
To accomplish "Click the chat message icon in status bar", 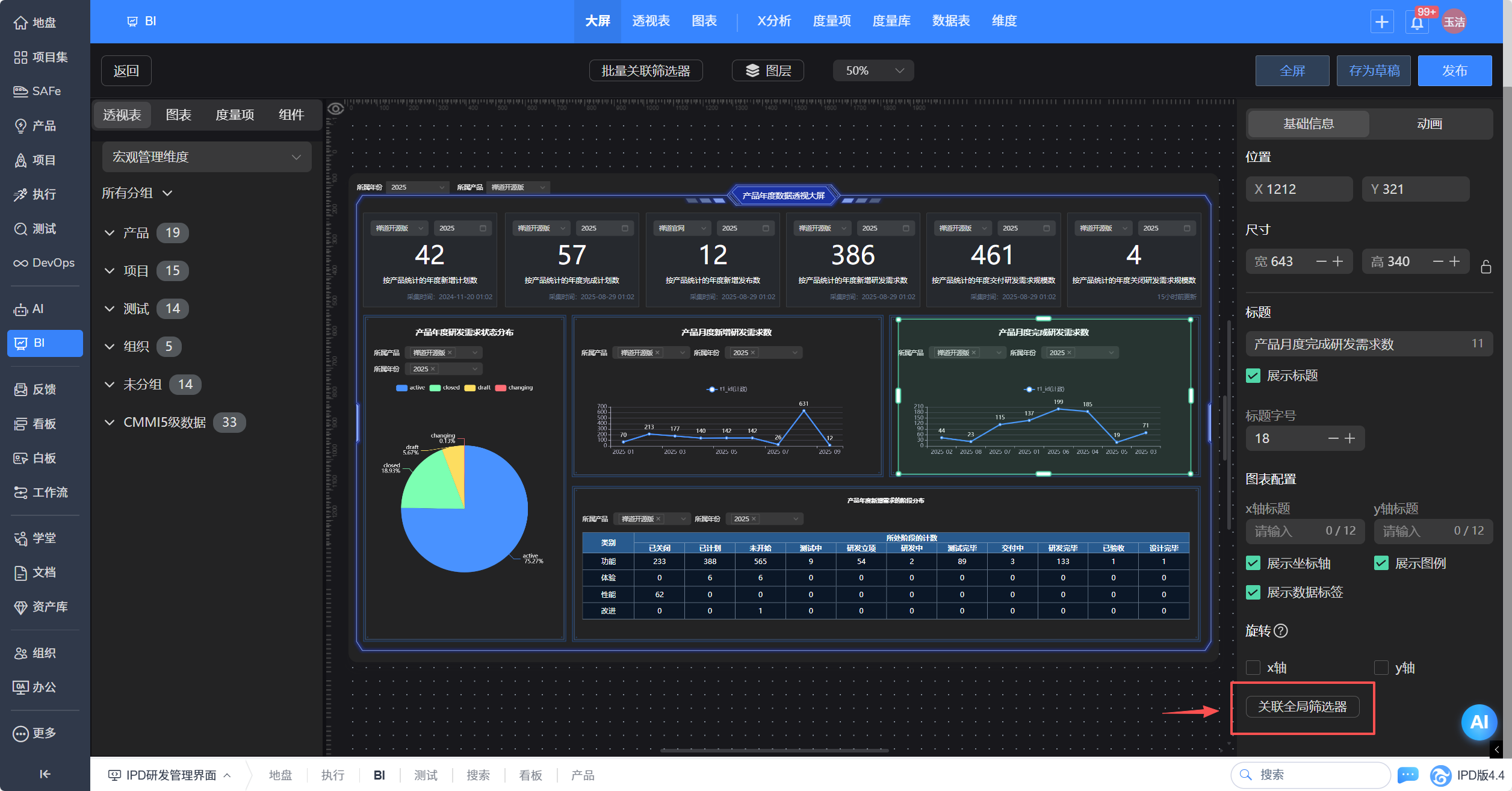I will pos(1408,775).
